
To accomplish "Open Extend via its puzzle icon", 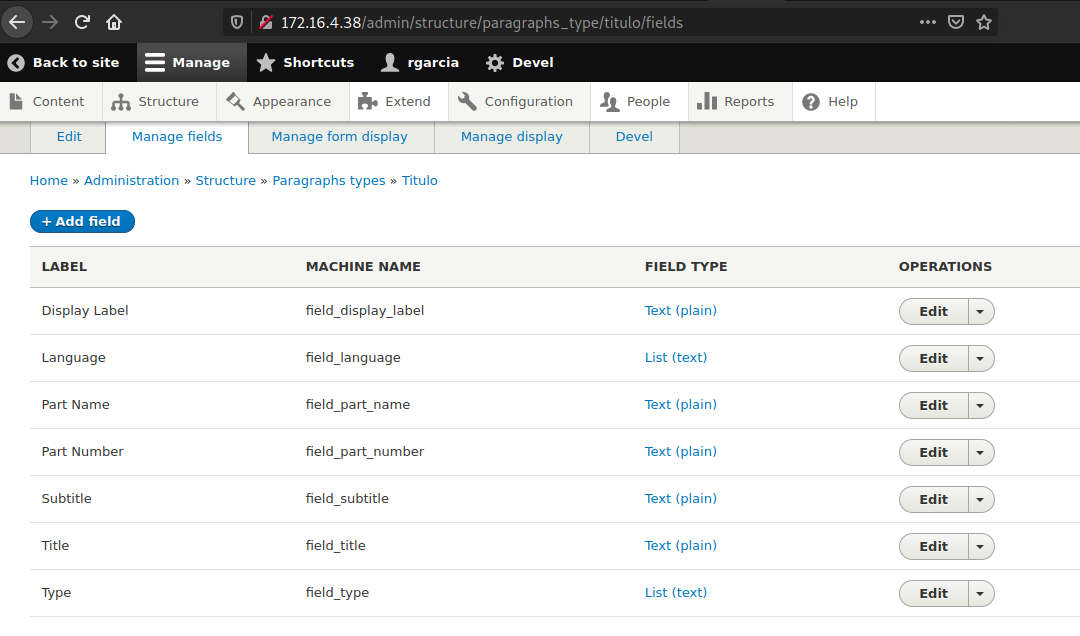I will (368, 101).
